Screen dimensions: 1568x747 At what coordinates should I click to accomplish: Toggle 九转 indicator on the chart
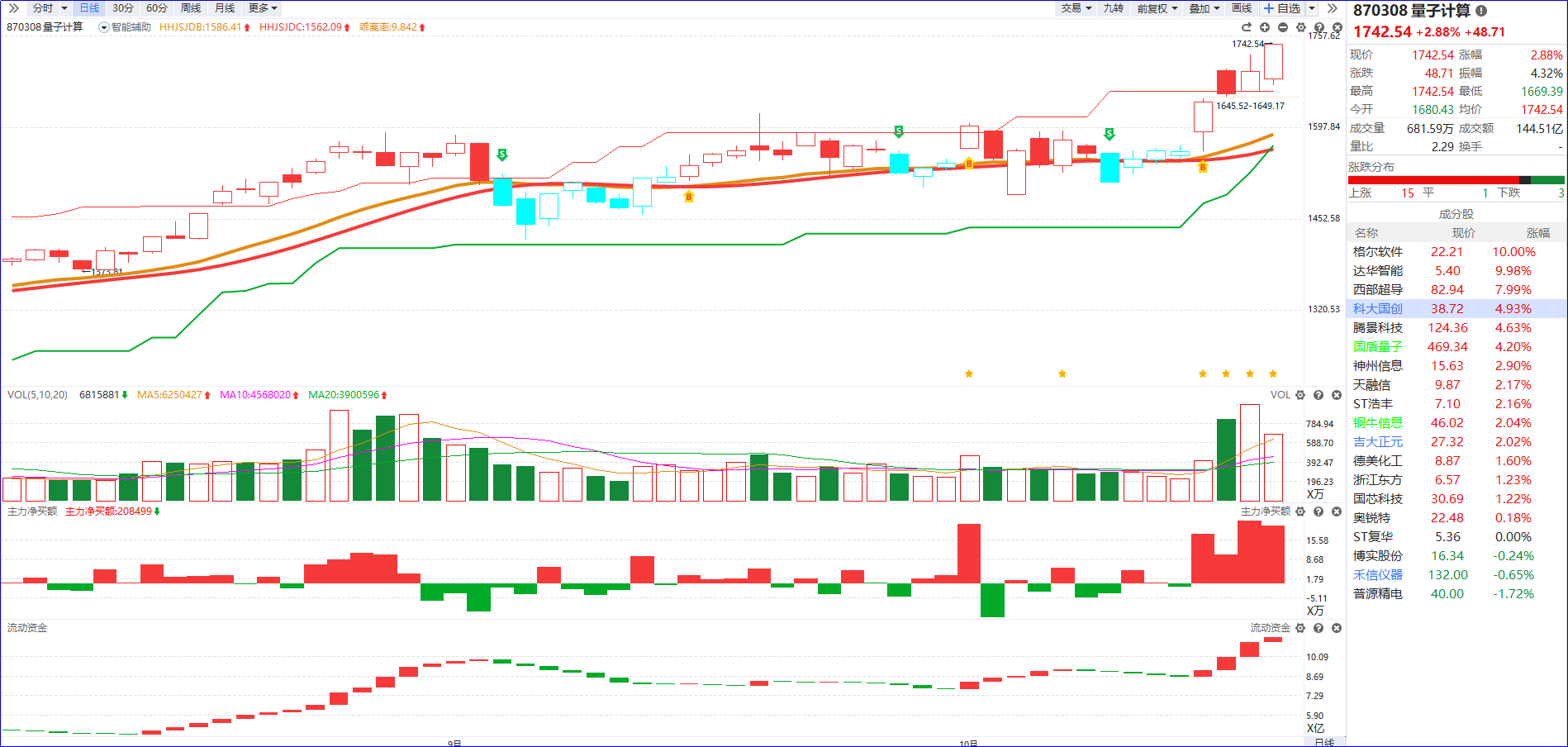click(x=1113, y=8)
